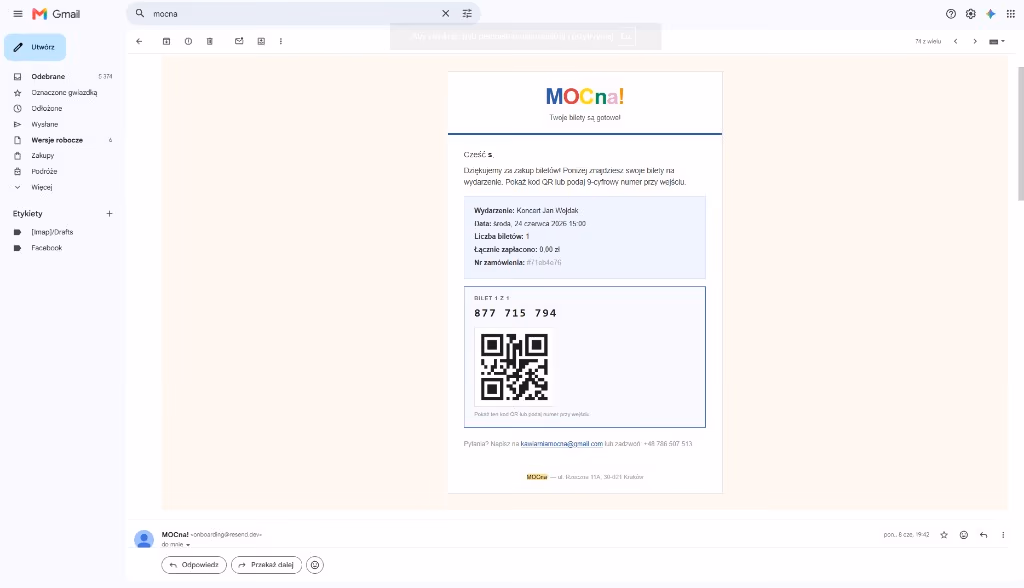1024x588 pixels.
Task: Open the main menu hamburger icon
Action: coord(18,14)
